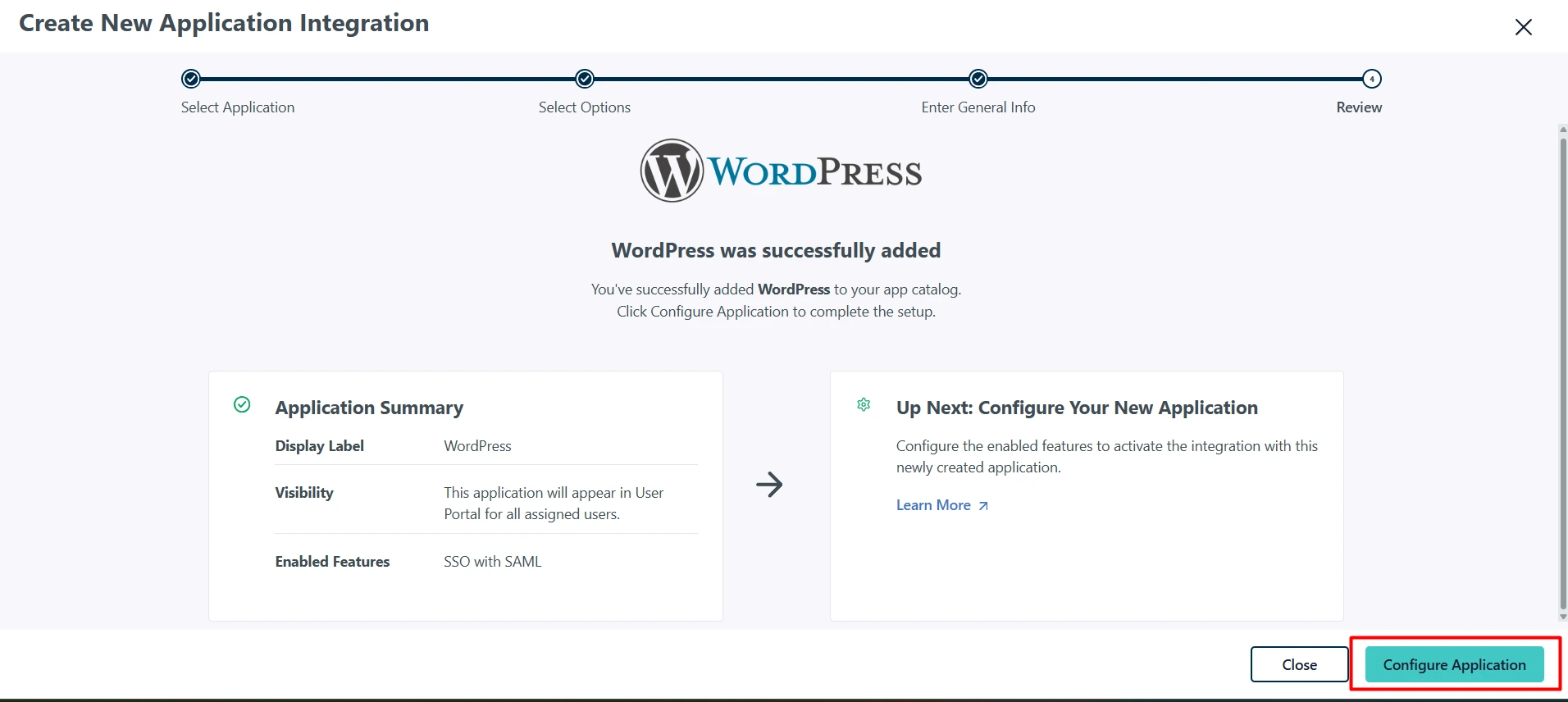Click the 'Up Next: Configure Your New Application' heading
This screenshot has width=1568, height=702.
1077,408
